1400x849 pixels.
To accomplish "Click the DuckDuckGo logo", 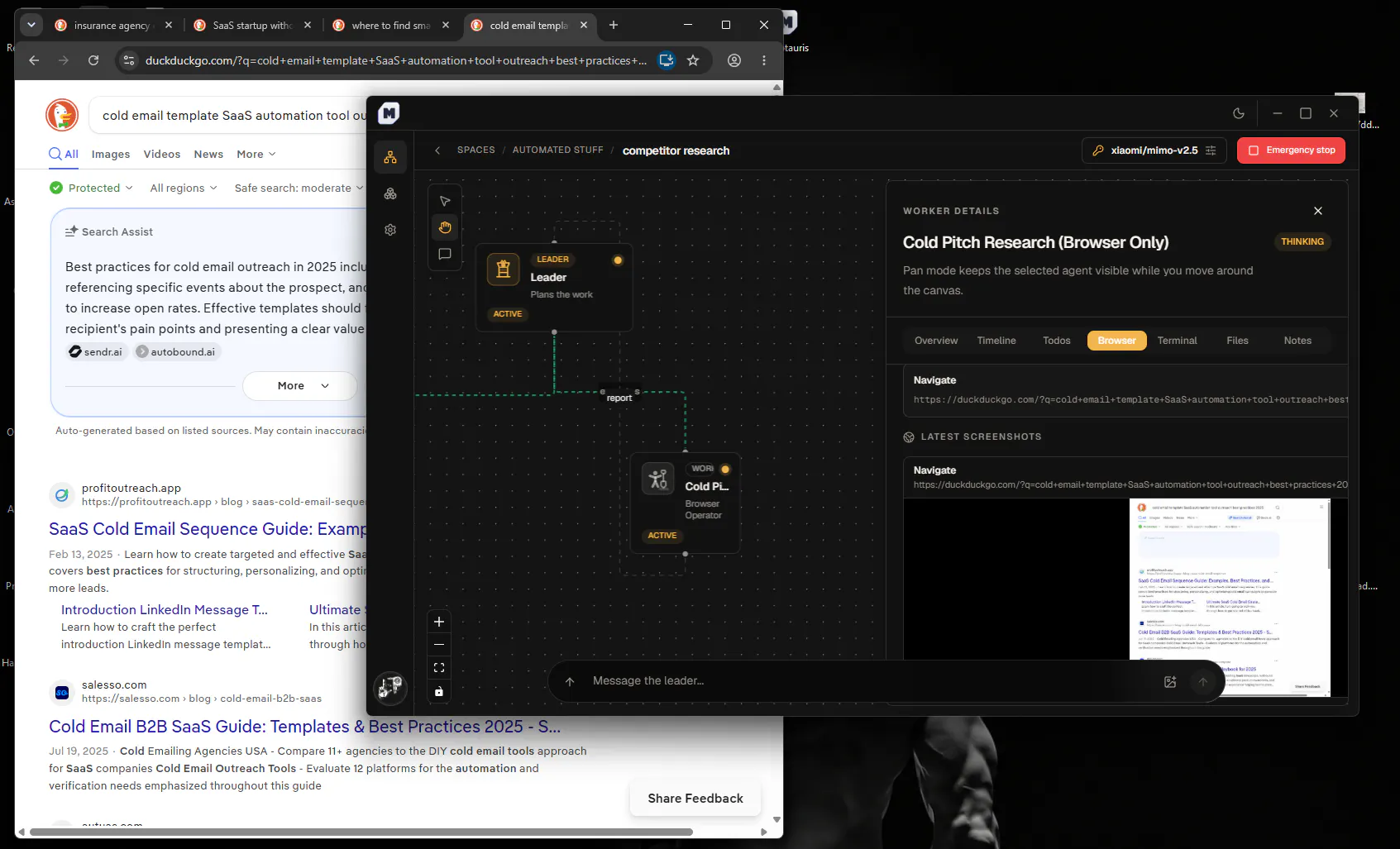I will click(62, 115).
